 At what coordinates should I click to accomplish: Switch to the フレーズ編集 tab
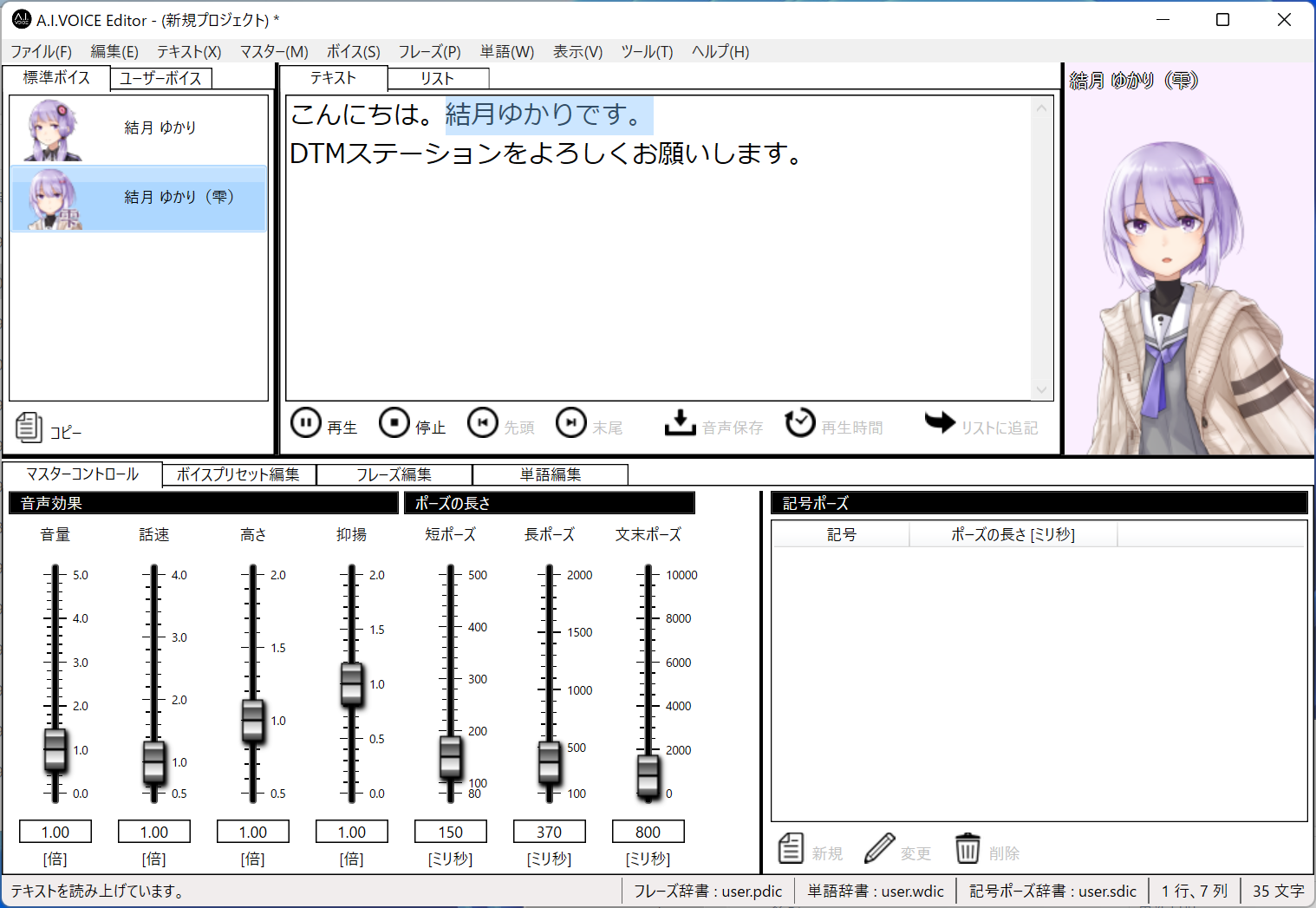coord(394,474)
